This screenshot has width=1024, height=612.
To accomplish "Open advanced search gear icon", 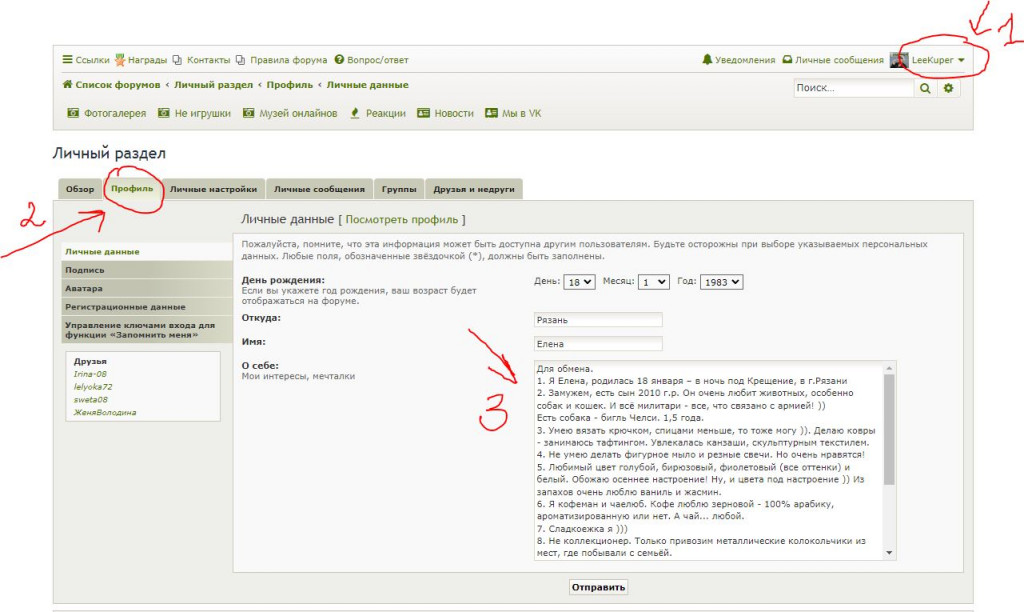I will pyautogui.click(x=949, y=89).
